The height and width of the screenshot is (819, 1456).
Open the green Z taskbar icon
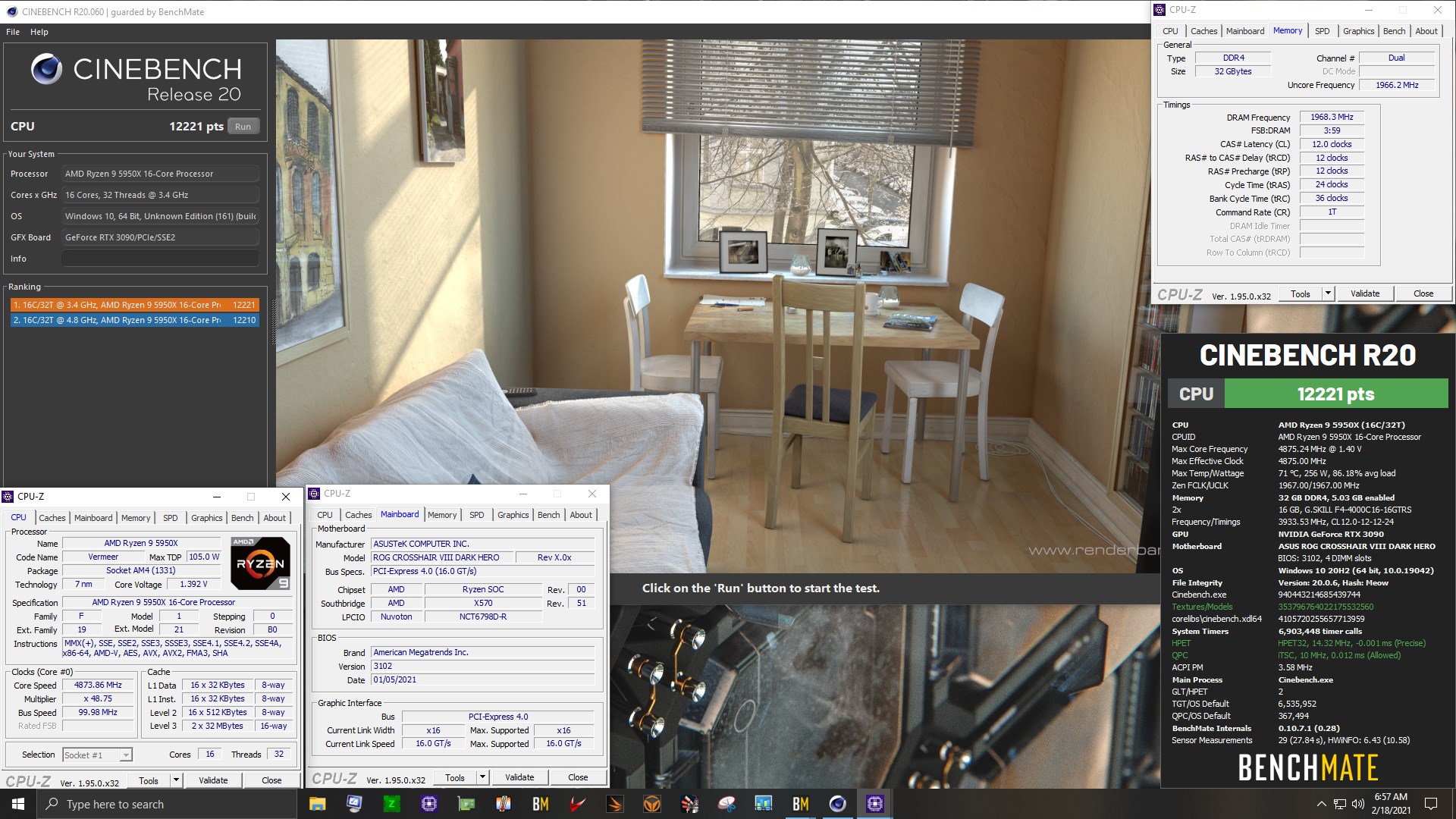point(391,804)
